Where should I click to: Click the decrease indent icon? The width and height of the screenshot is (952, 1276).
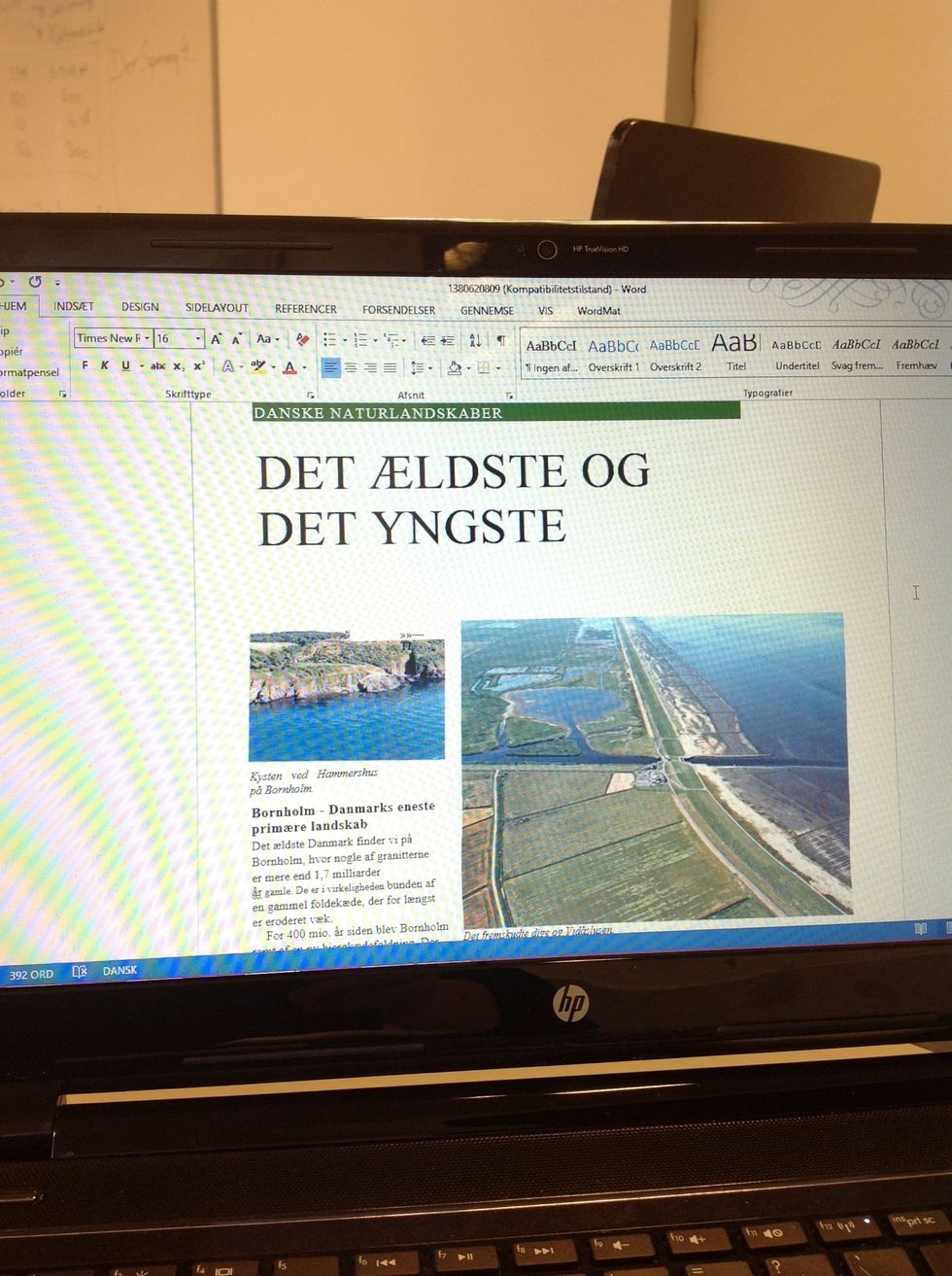(426, 340)
